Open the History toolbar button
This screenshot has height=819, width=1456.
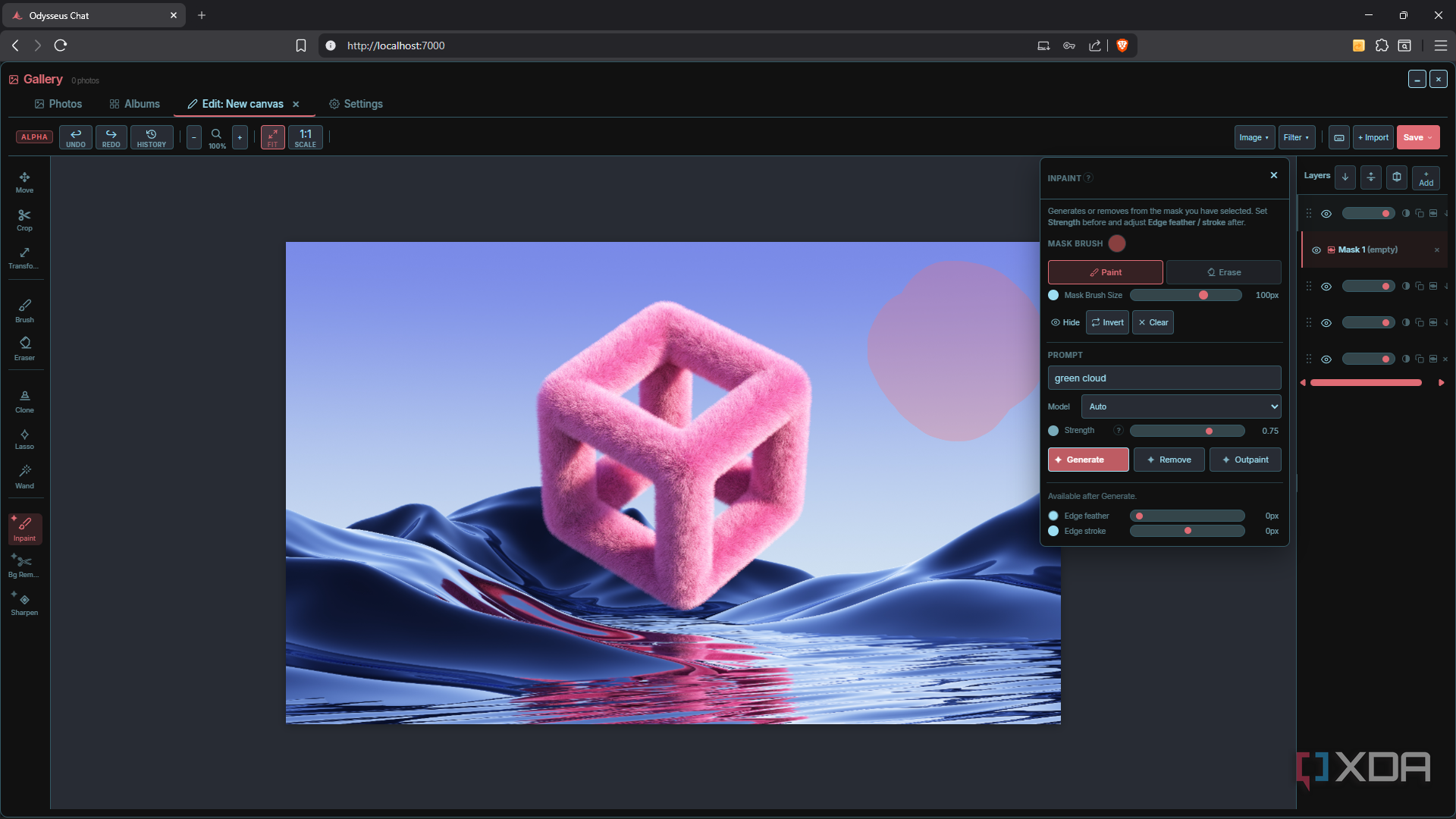[x=152, y=137]
